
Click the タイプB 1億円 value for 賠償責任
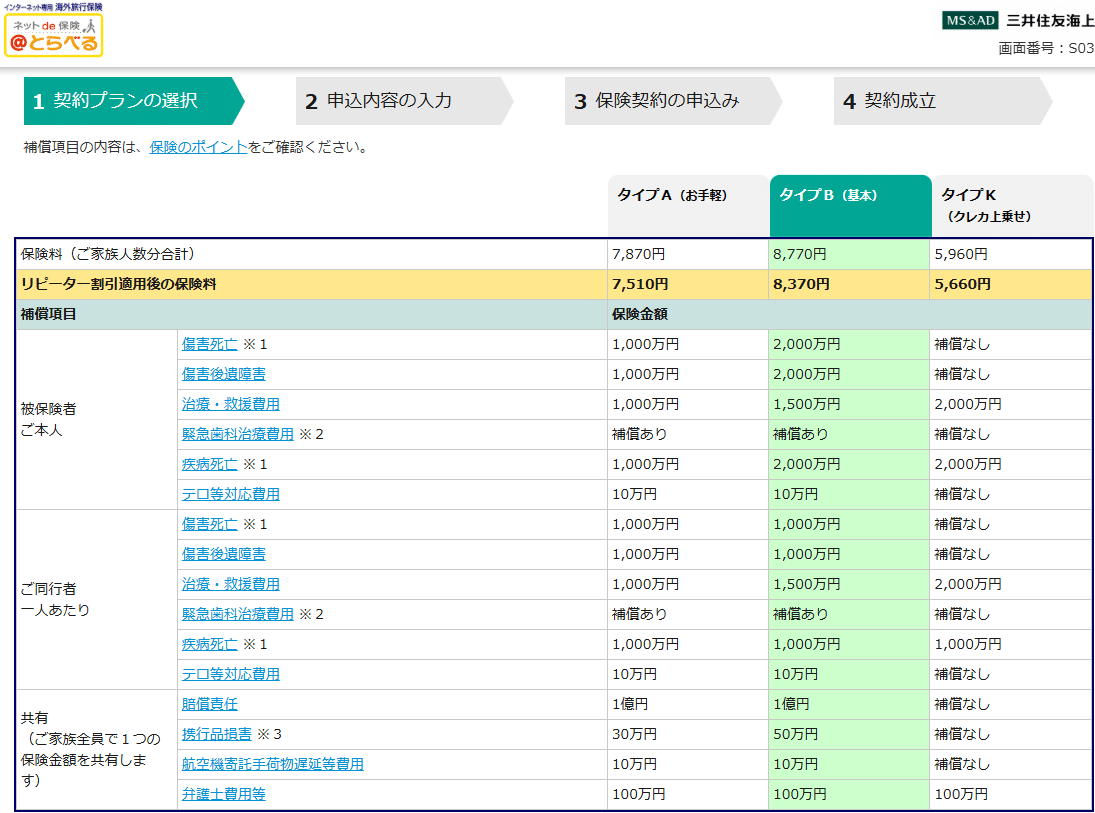791,705
